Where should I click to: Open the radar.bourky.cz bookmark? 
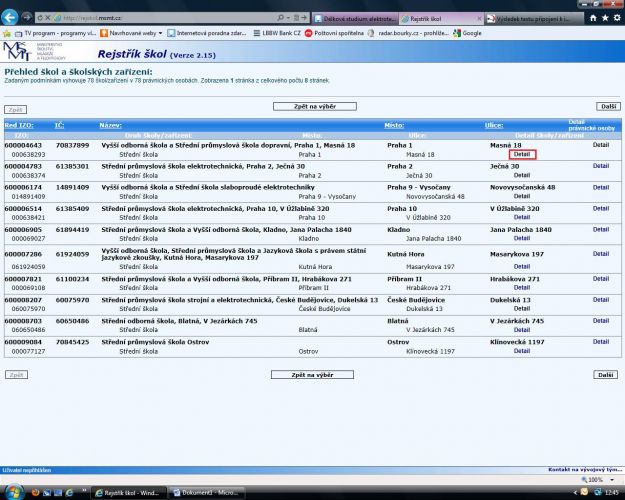(x=409, y=33)
